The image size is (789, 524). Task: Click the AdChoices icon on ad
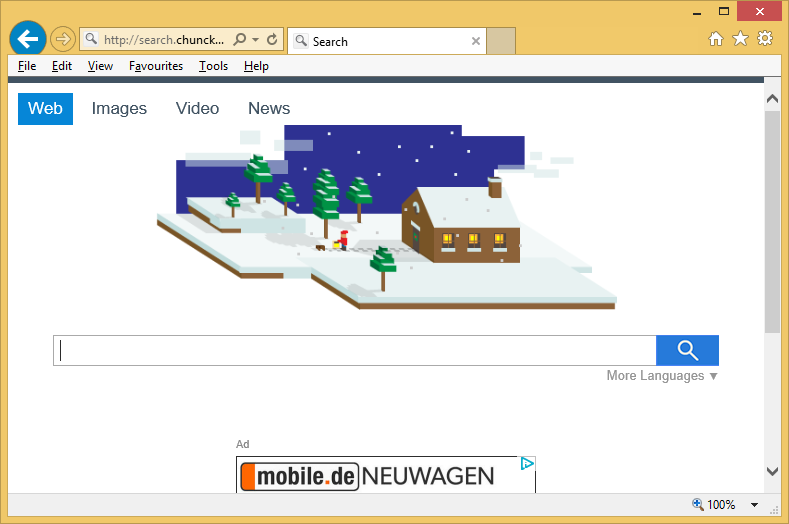tap(527, 463)
